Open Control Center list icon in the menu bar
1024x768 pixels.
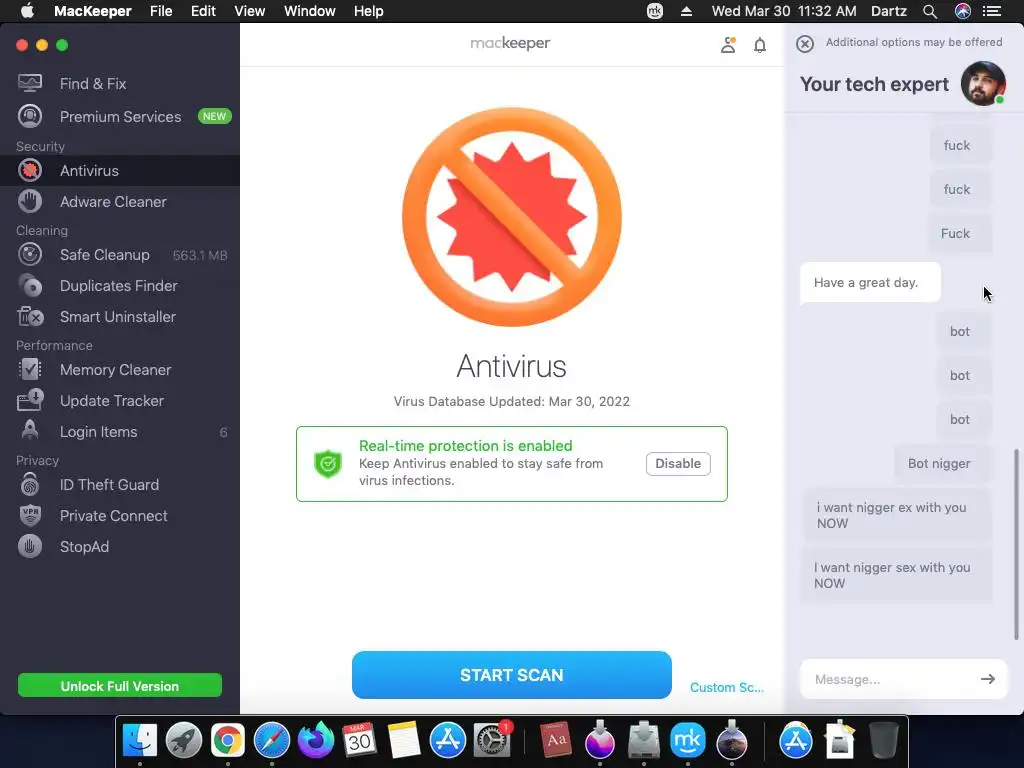(x=992, y=11)
